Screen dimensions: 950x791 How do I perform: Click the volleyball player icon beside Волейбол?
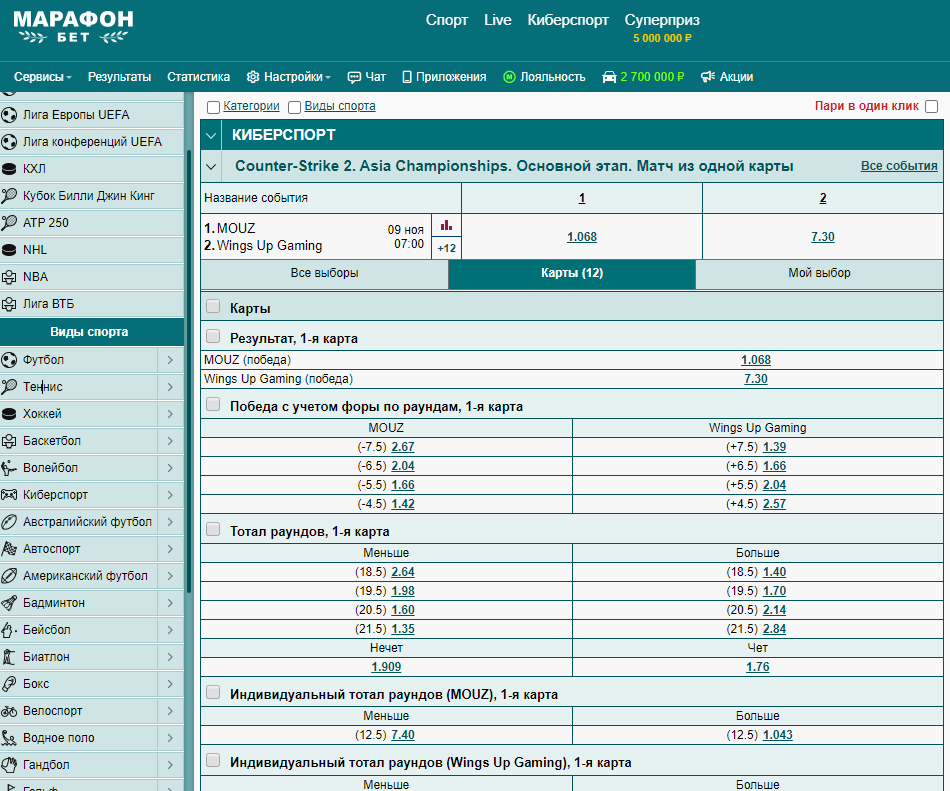point(9,468)
